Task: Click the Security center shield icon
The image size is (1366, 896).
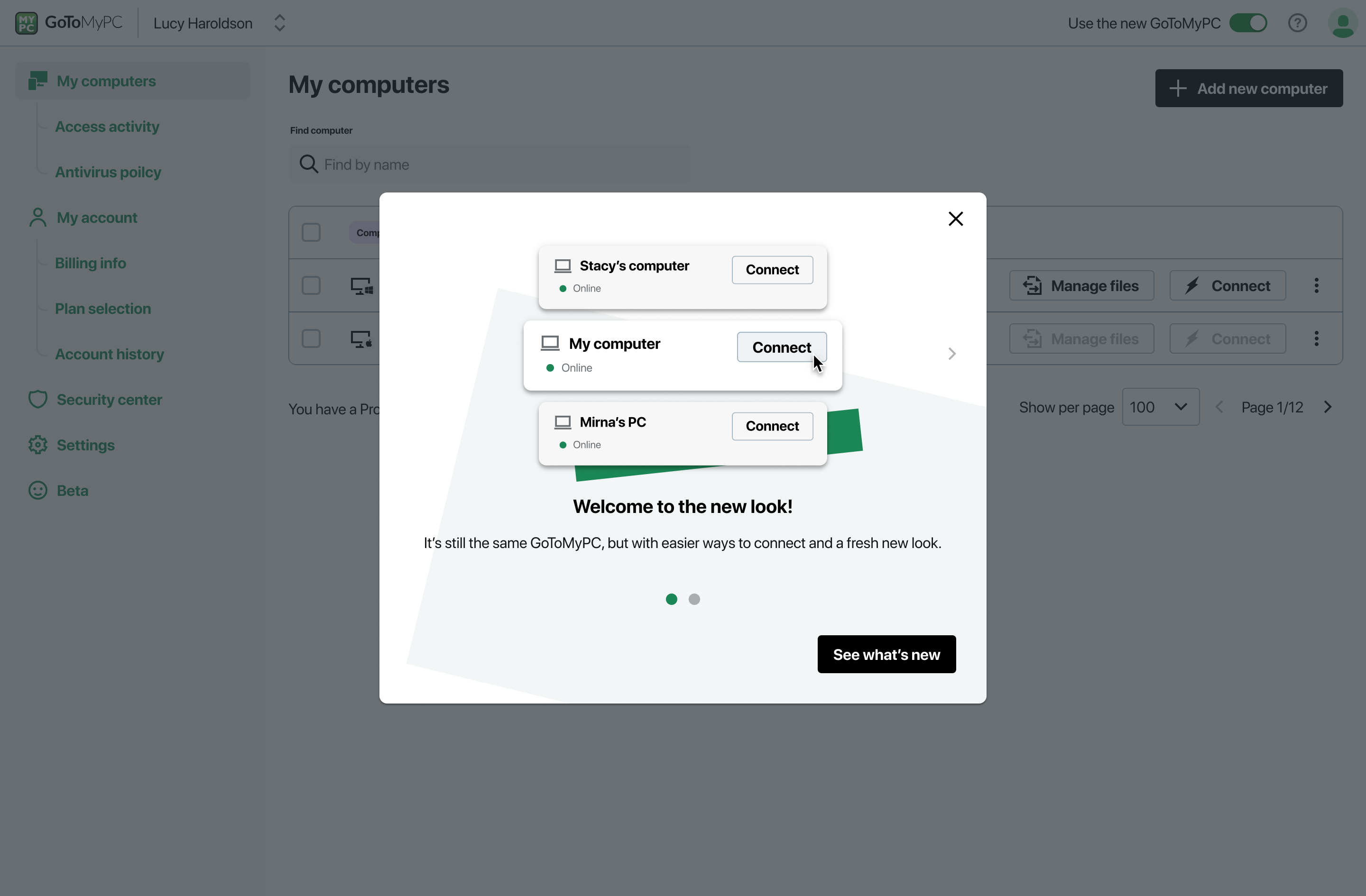Action: pos(38,399)
